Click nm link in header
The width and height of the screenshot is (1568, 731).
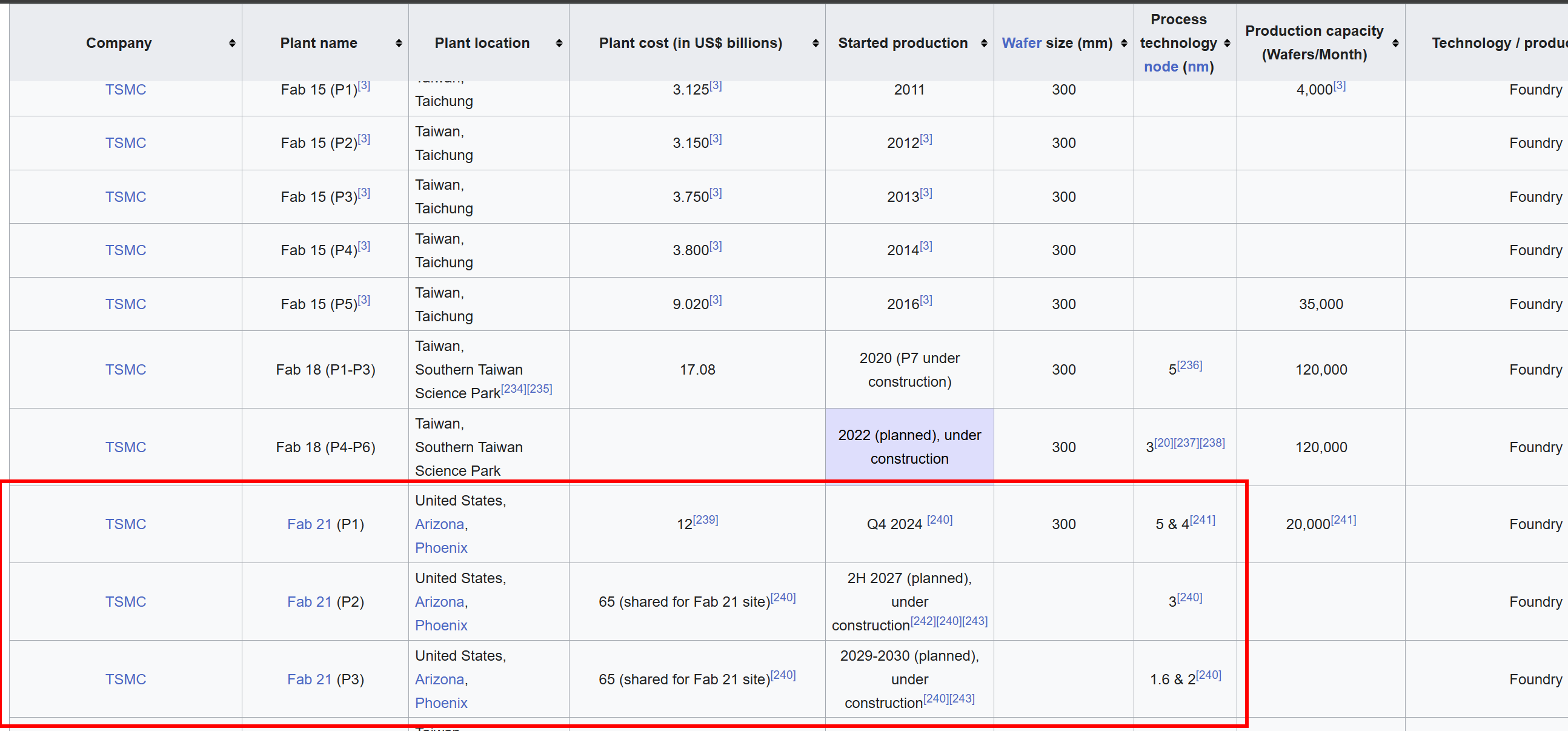1198,67
